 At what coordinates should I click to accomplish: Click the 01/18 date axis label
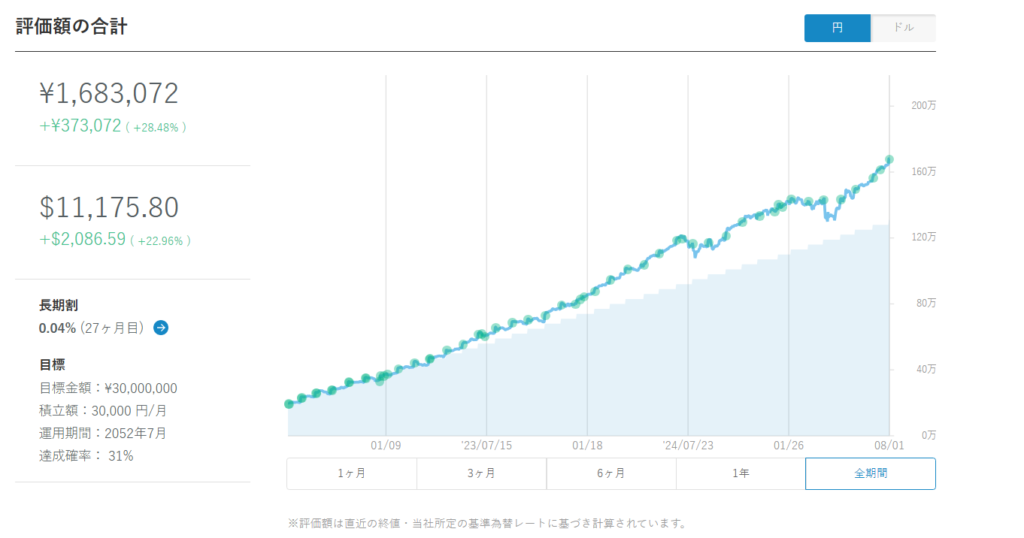587,445
